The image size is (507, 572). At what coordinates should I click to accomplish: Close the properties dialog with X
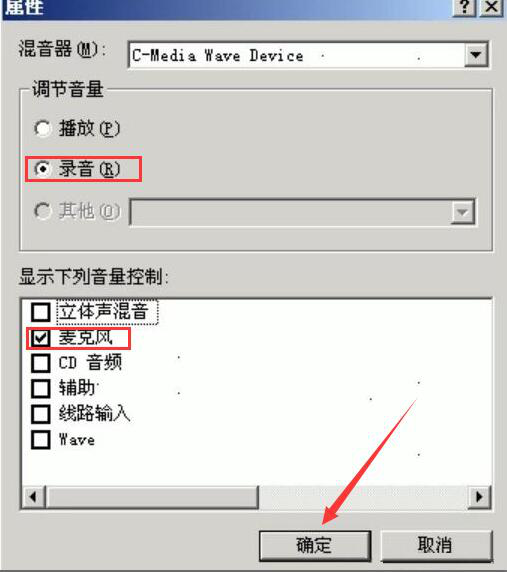491,7
